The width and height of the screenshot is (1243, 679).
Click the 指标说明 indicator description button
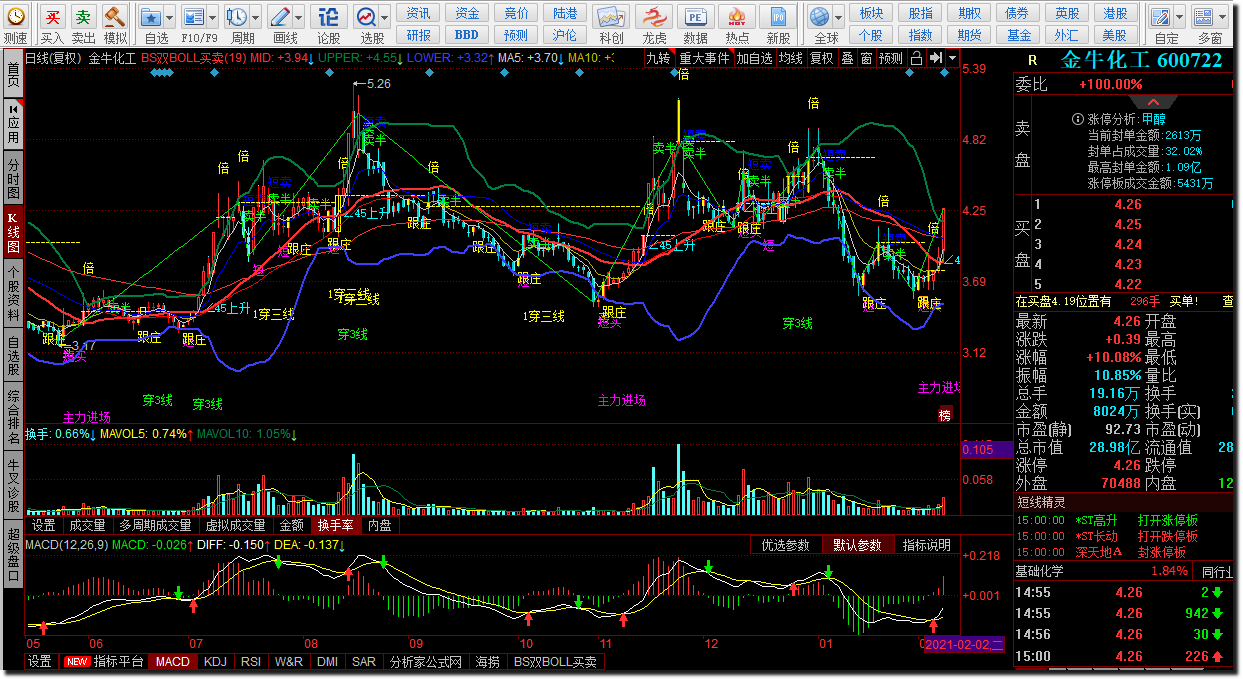[x=927, y=545]
